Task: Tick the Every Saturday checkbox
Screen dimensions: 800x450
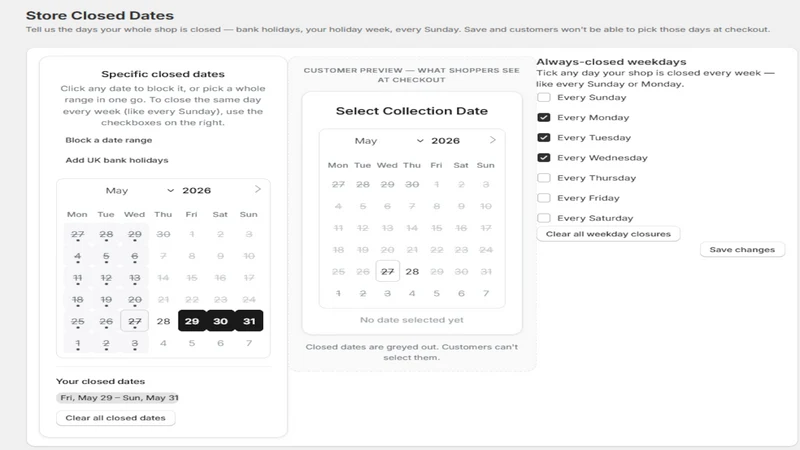Action: tap(544, 218)
